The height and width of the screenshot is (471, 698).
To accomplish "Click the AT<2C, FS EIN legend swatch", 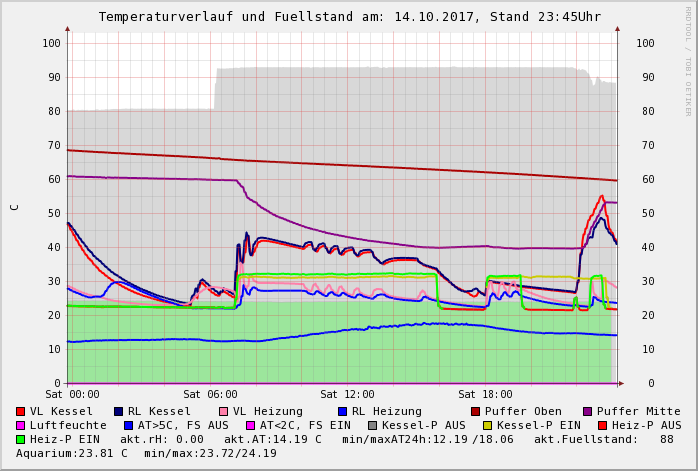I will (250, 425).
